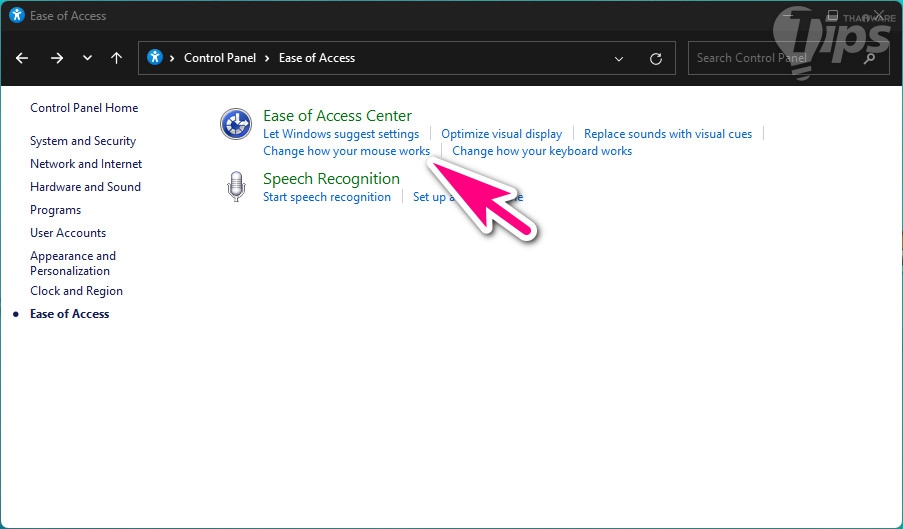Open Change how your keyboard works
This screenshot has width=903, height=529.
tap(542, 151)
